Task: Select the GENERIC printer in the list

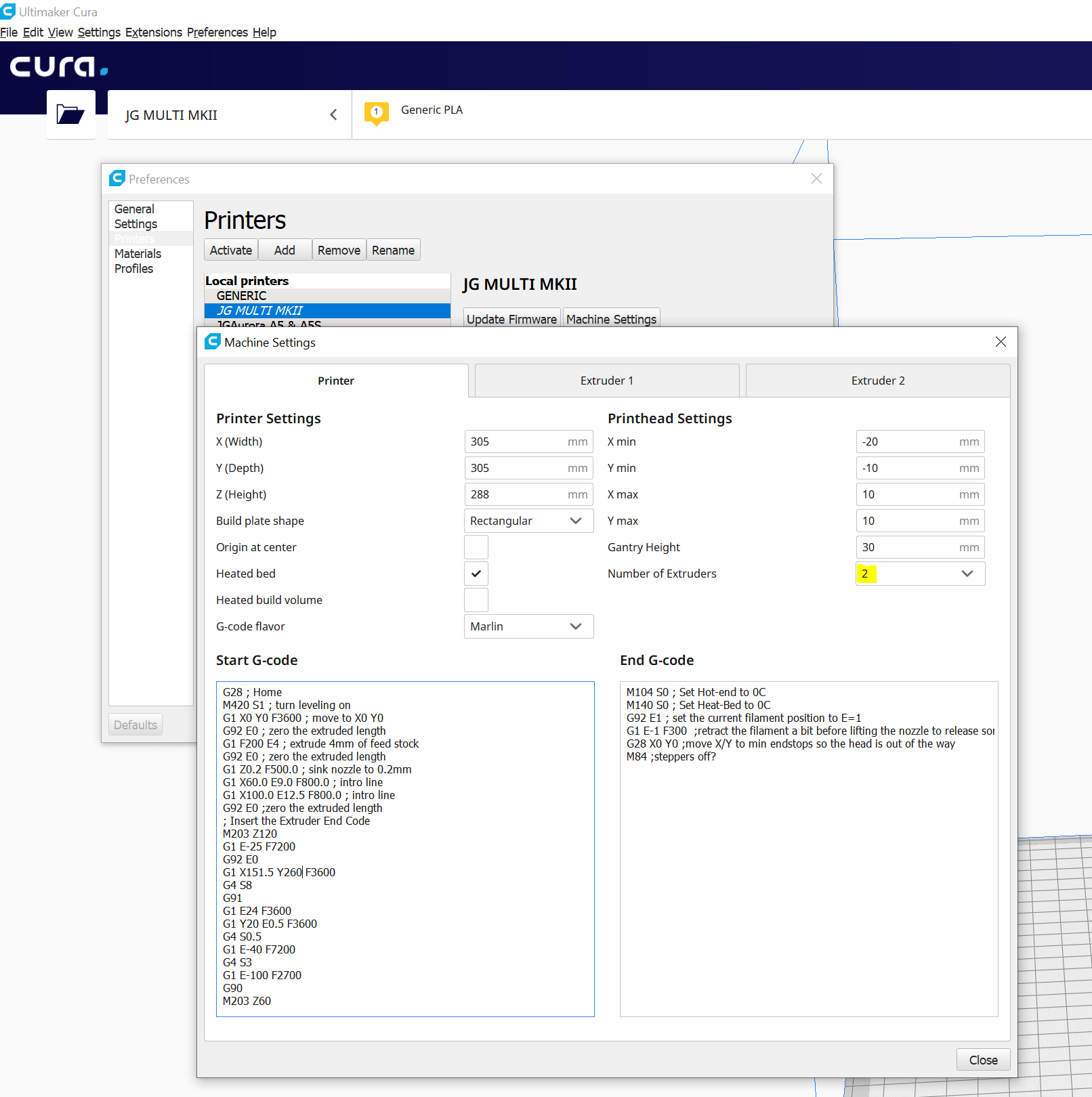Action: tap(327, 296)
